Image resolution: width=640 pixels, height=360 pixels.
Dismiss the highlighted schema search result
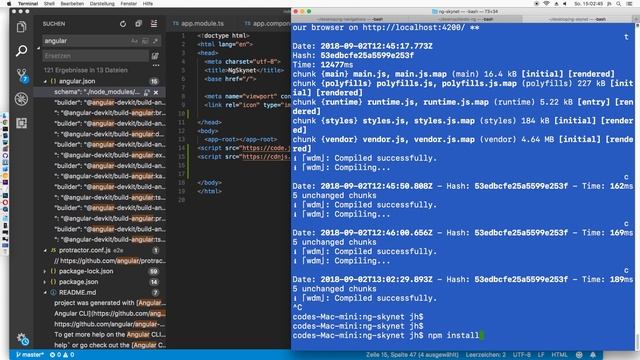(156, 92)
